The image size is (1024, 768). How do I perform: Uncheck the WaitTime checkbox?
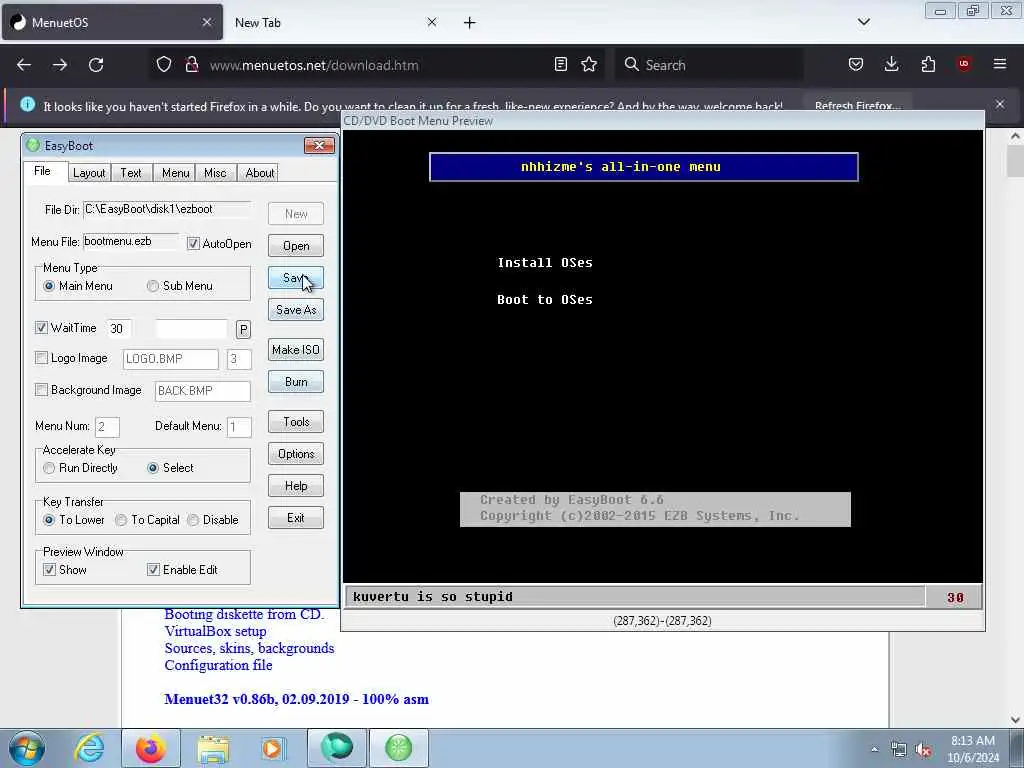41,328
